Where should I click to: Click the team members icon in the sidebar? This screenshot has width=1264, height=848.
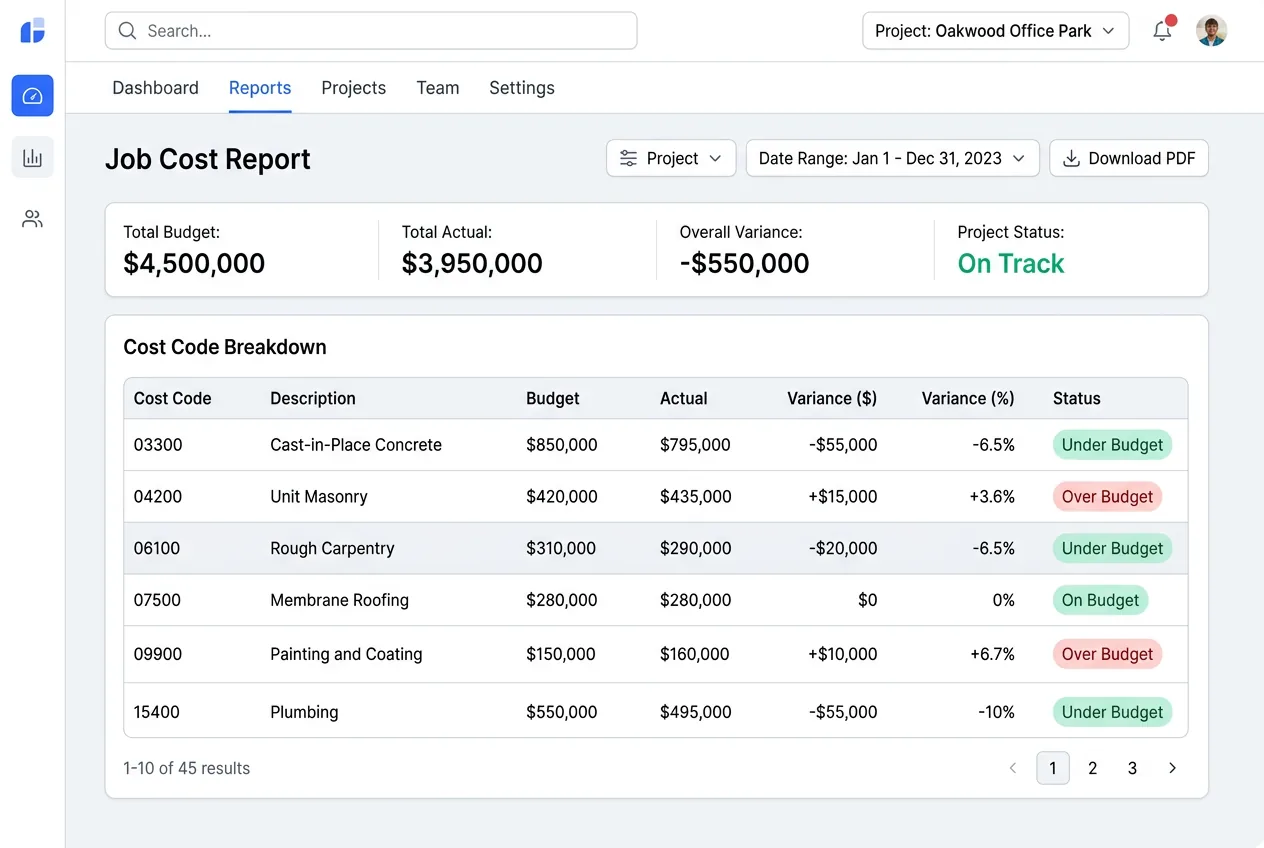pyautogui.click(x=32, y=218)
